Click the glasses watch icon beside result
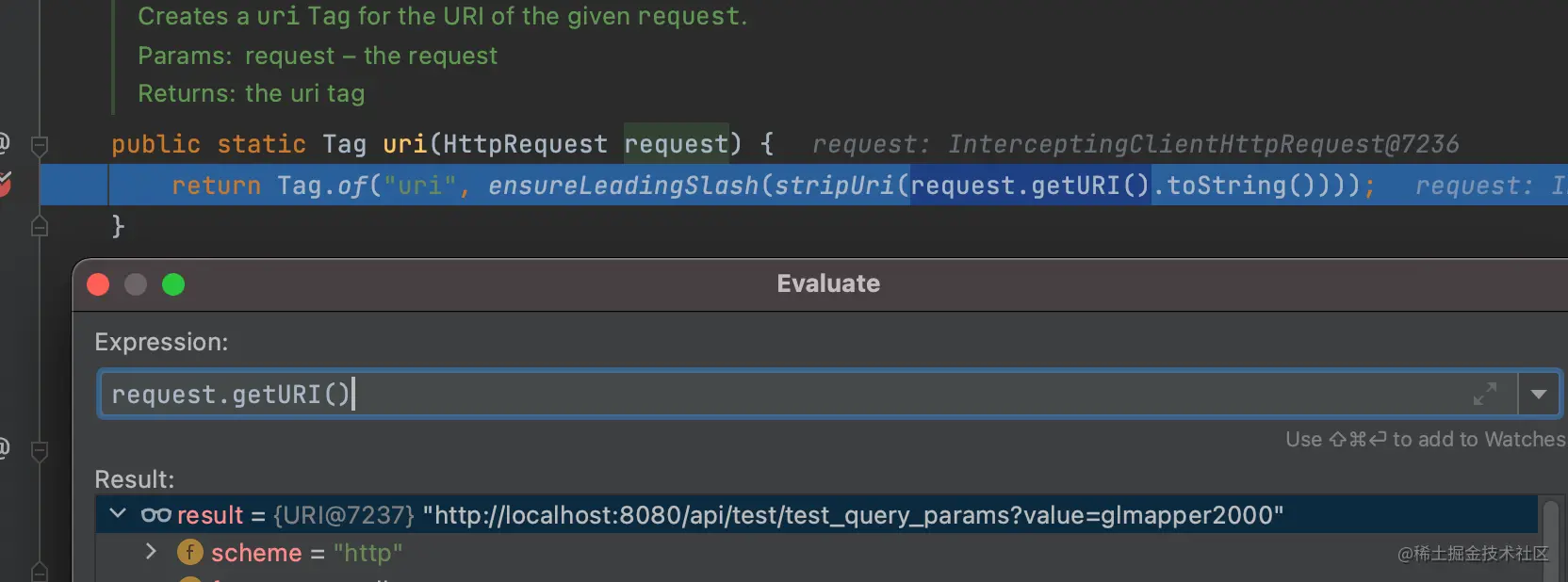Viewport: 1568px width, 582px height. 155,515
